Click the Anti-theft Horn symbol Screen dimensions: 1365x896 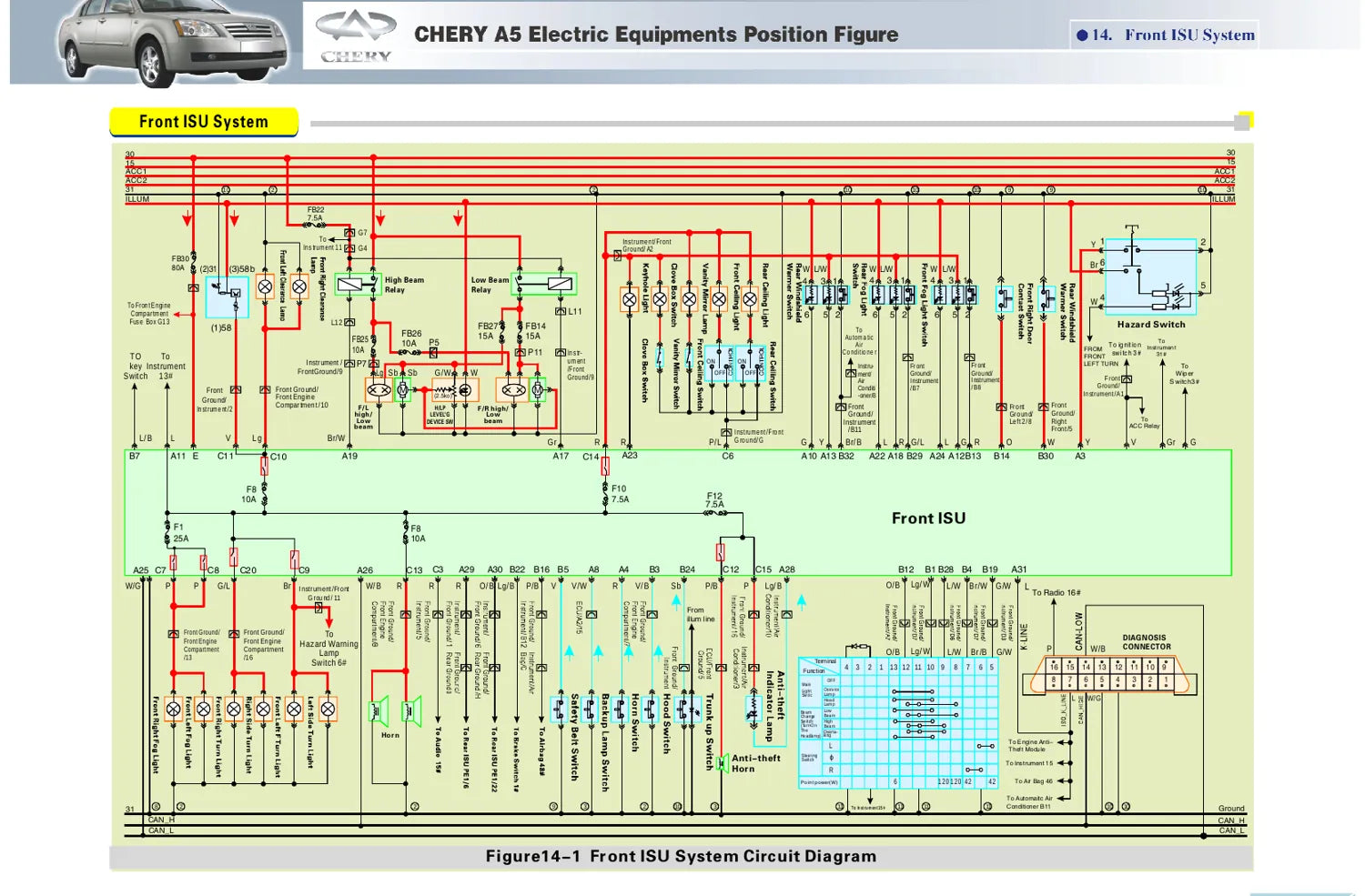722,763
